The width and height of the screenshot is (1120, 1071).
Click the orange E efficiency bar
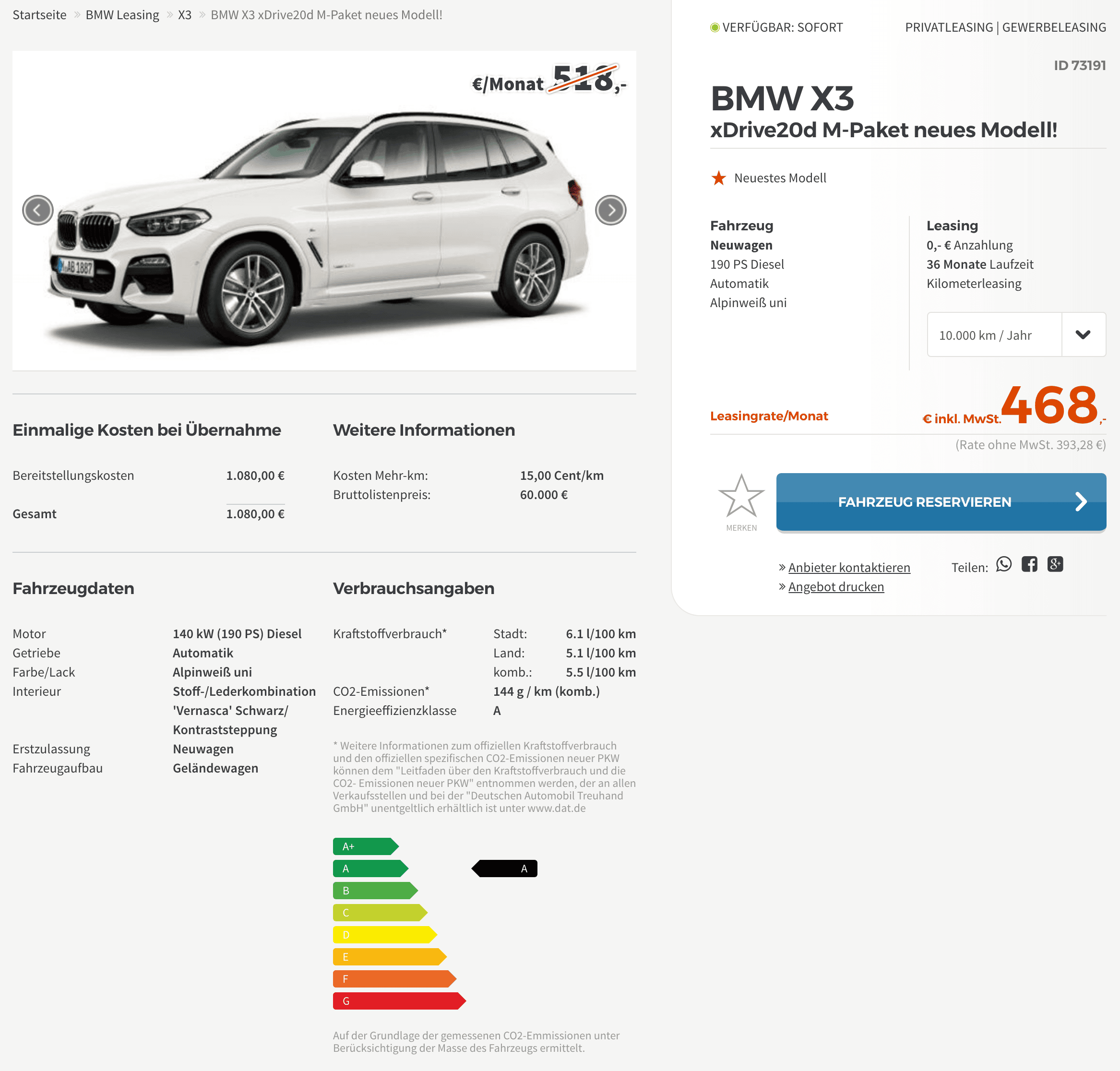(x=389, y=957)
